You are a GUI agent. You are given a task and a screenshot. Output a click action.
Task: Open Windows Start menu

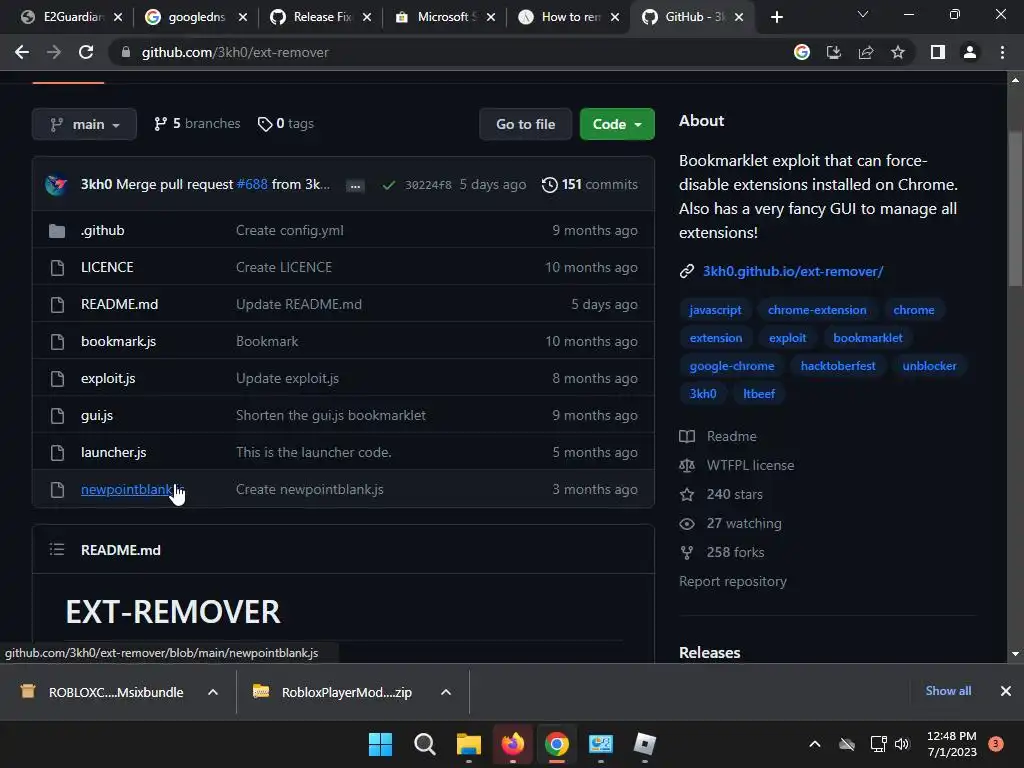click(x=380, y=744)
